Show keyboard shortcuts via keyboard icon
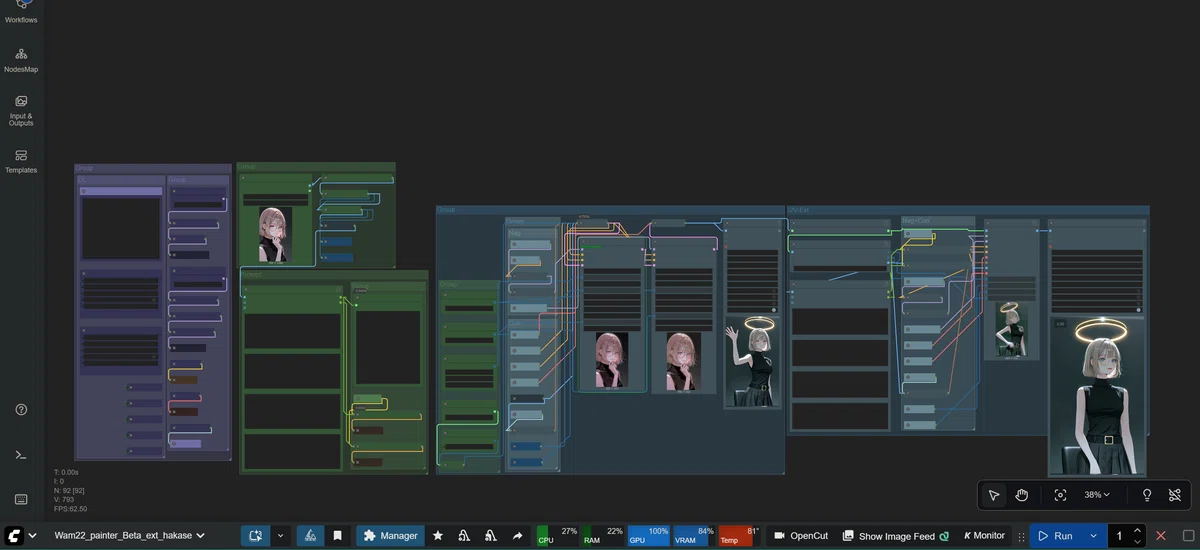 tap(21, 499)
